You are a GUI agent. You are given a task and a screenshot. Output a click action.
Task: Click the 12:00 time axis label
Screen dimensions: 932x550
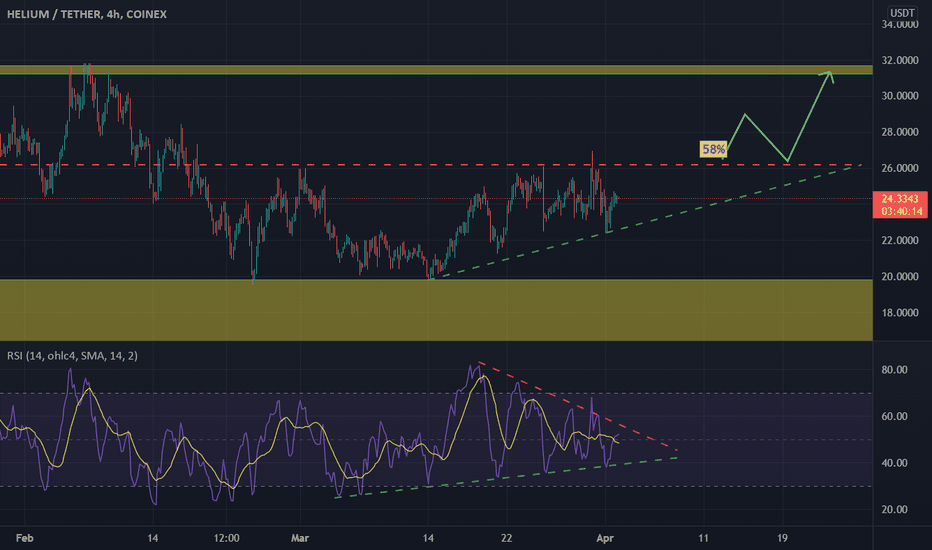226,538
